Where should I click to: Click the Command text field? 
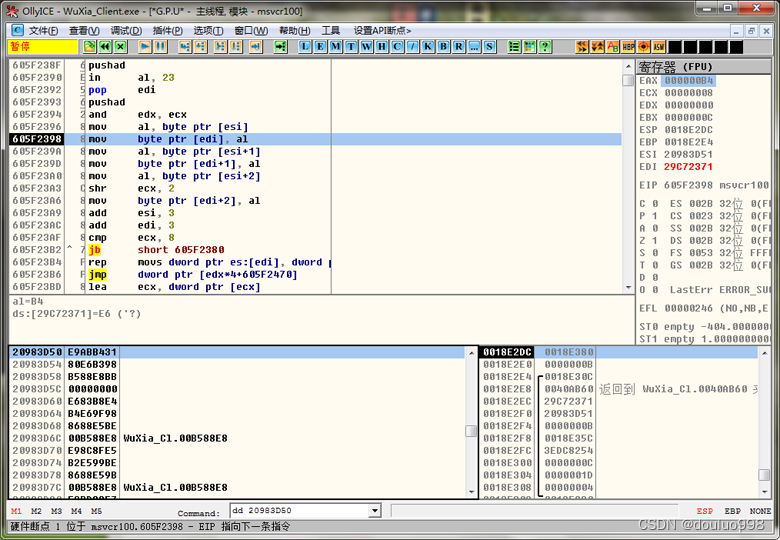point(299,511)
